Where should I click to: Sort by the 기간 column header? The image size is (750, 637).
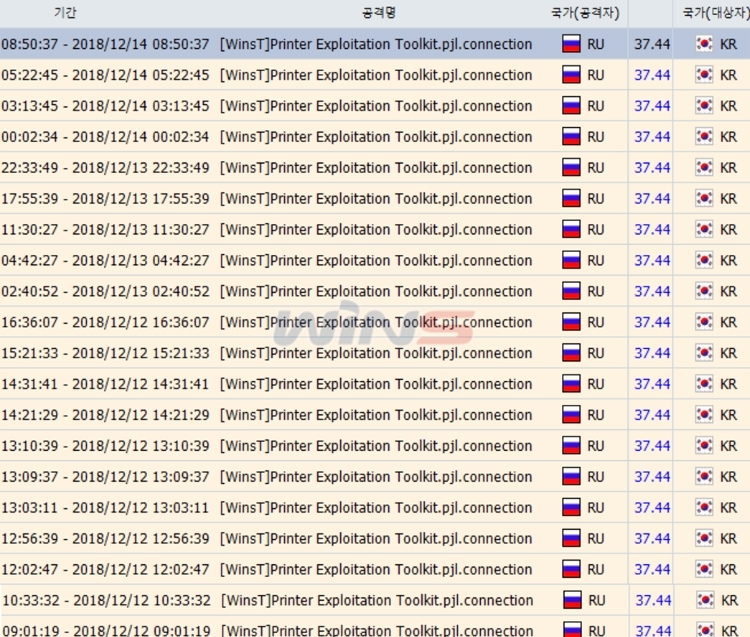65,12
